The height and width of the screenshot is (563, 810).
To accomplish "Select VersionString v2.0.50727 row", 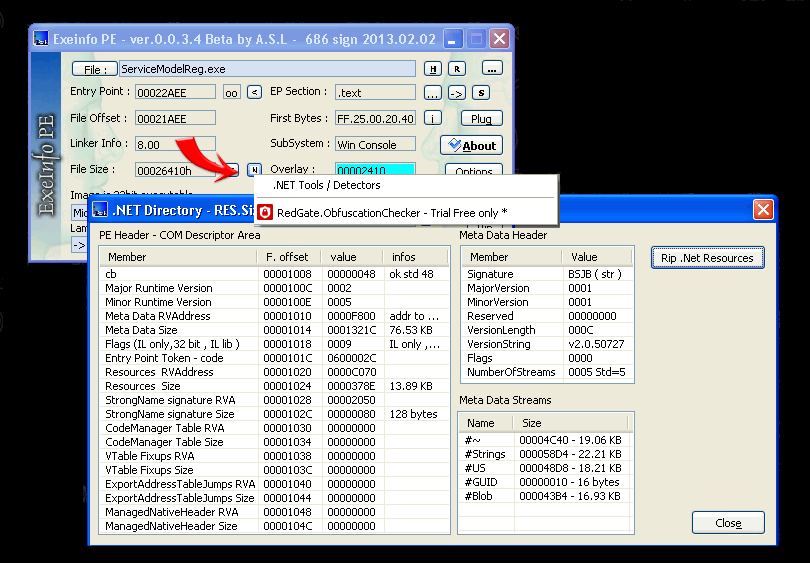I will 547,343.
